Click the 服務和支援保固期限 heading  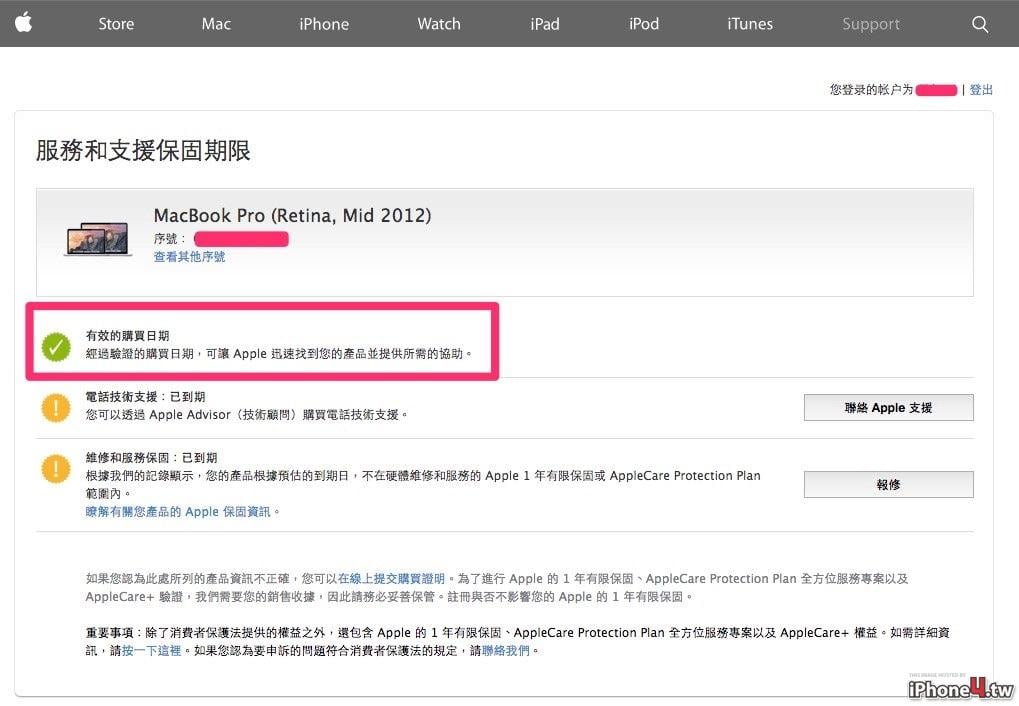[x=143, y=150]
